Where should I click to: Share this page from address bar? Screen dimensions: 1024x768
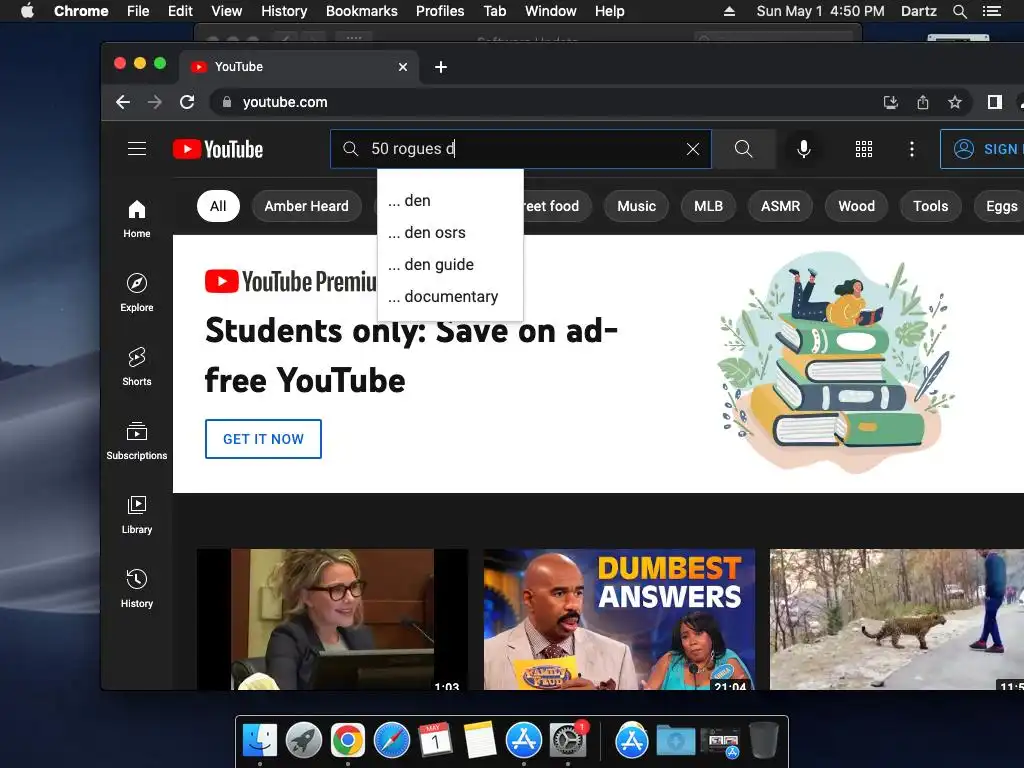(x=923, y=102)
